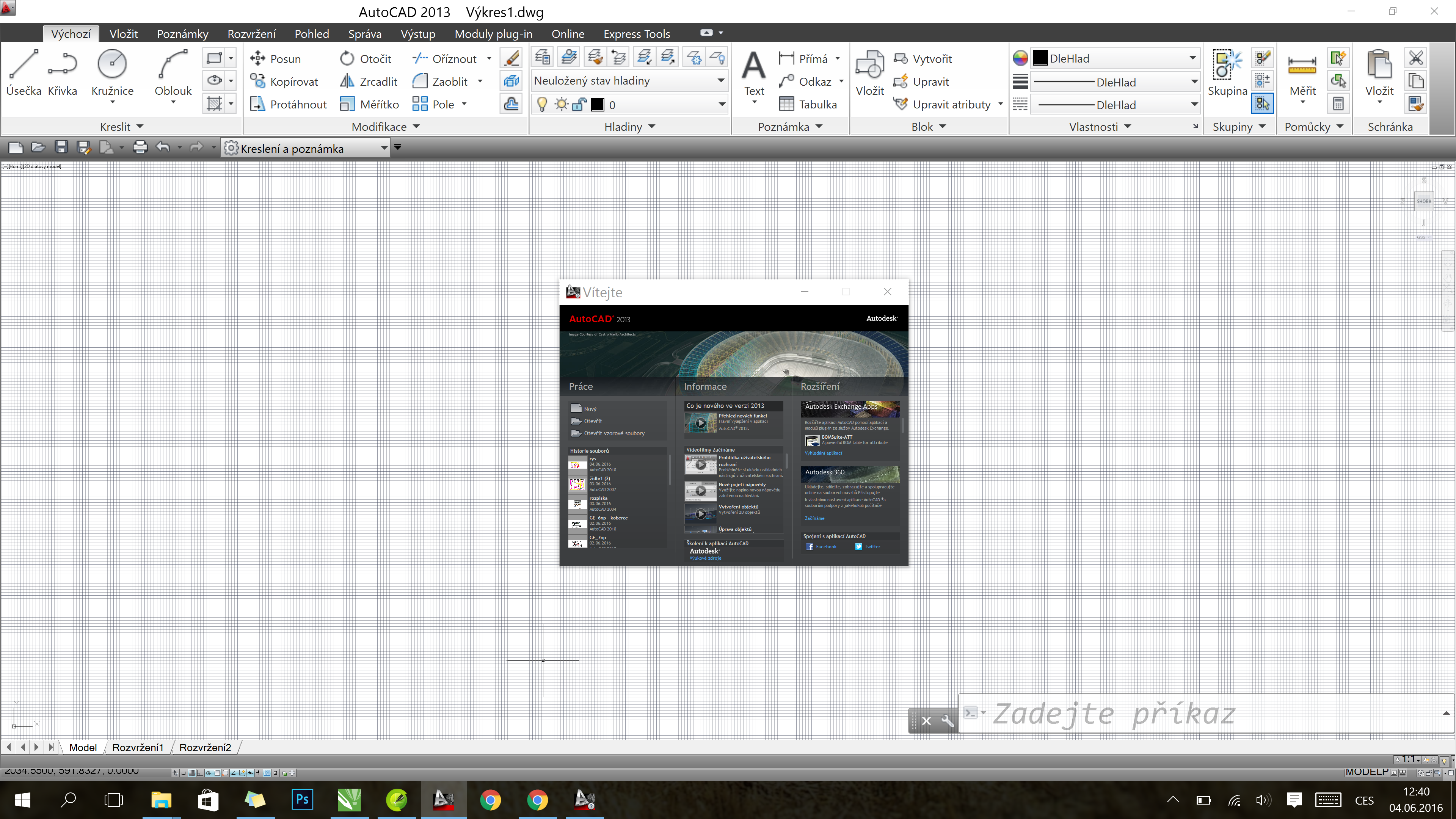Click the Skupina group tool

point(1227,74)
